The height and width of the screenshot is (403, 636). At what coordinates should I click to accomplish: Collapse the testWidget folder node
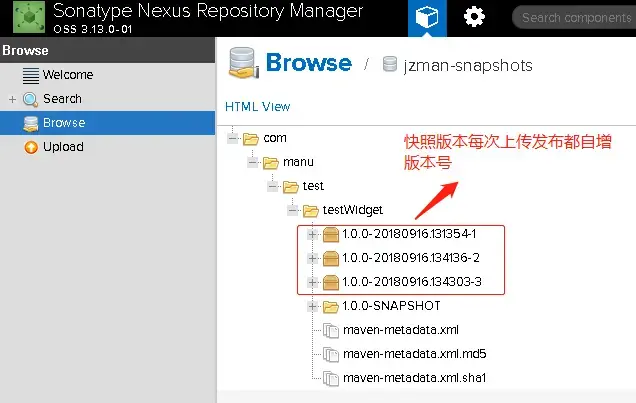coord(293,210)
